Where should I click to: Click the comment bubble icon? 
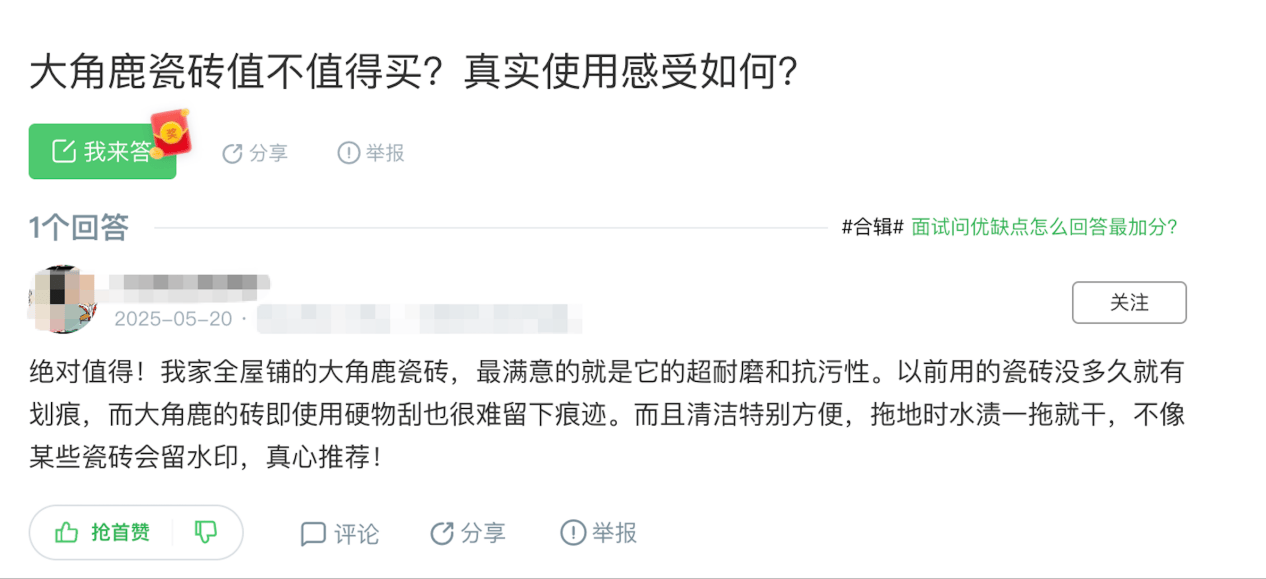(313, 534)
